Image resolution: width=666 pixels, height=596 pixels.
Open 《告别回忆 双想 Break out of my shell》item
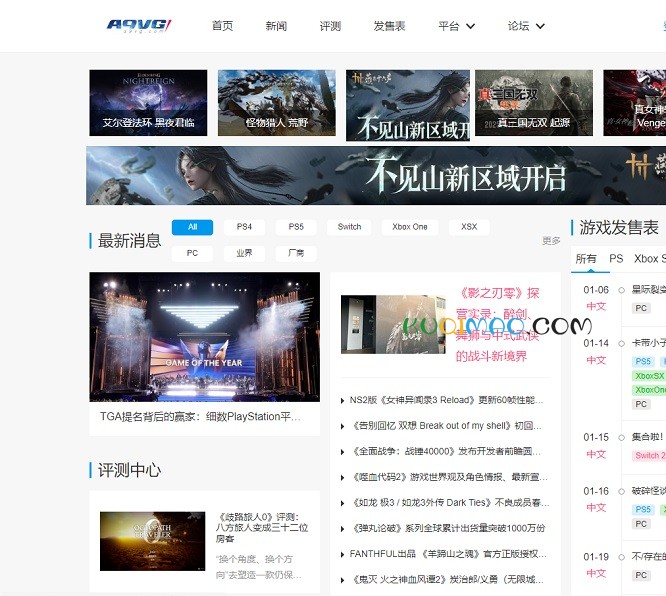pyautogui.click(x=446, y=426)
